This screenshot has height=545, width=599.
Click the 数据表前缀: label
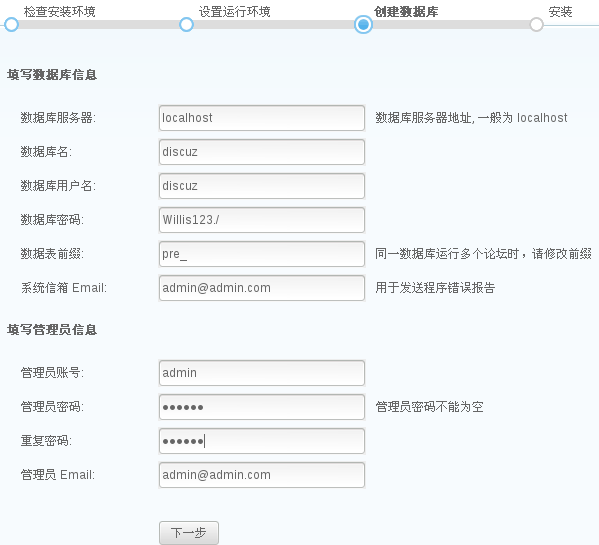52,254
